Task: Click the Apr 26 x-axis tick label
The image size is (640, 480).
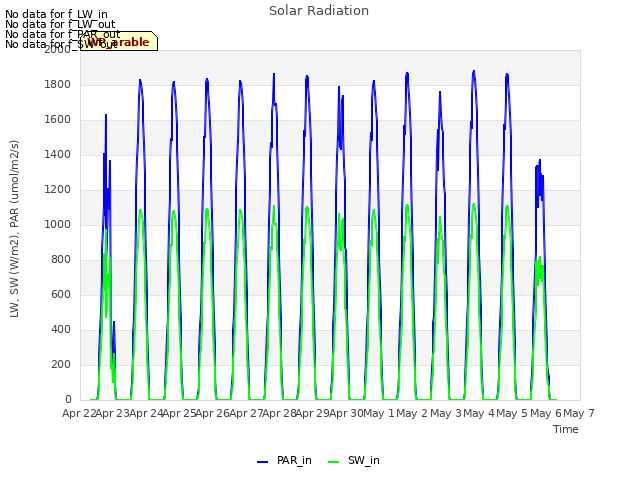Action: [212, 413]
